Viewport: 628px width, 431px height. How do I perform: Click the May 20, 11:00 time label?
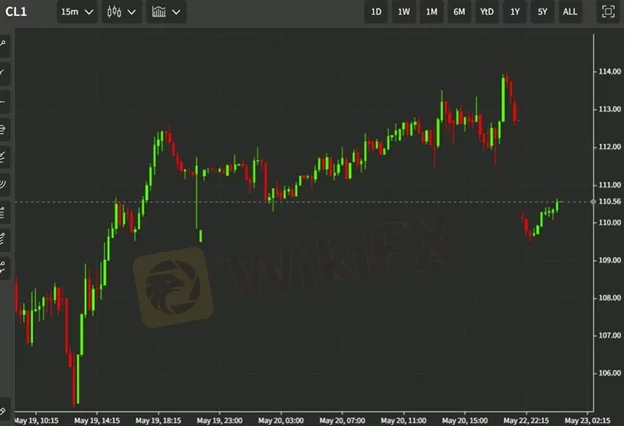tap(403, 421)
